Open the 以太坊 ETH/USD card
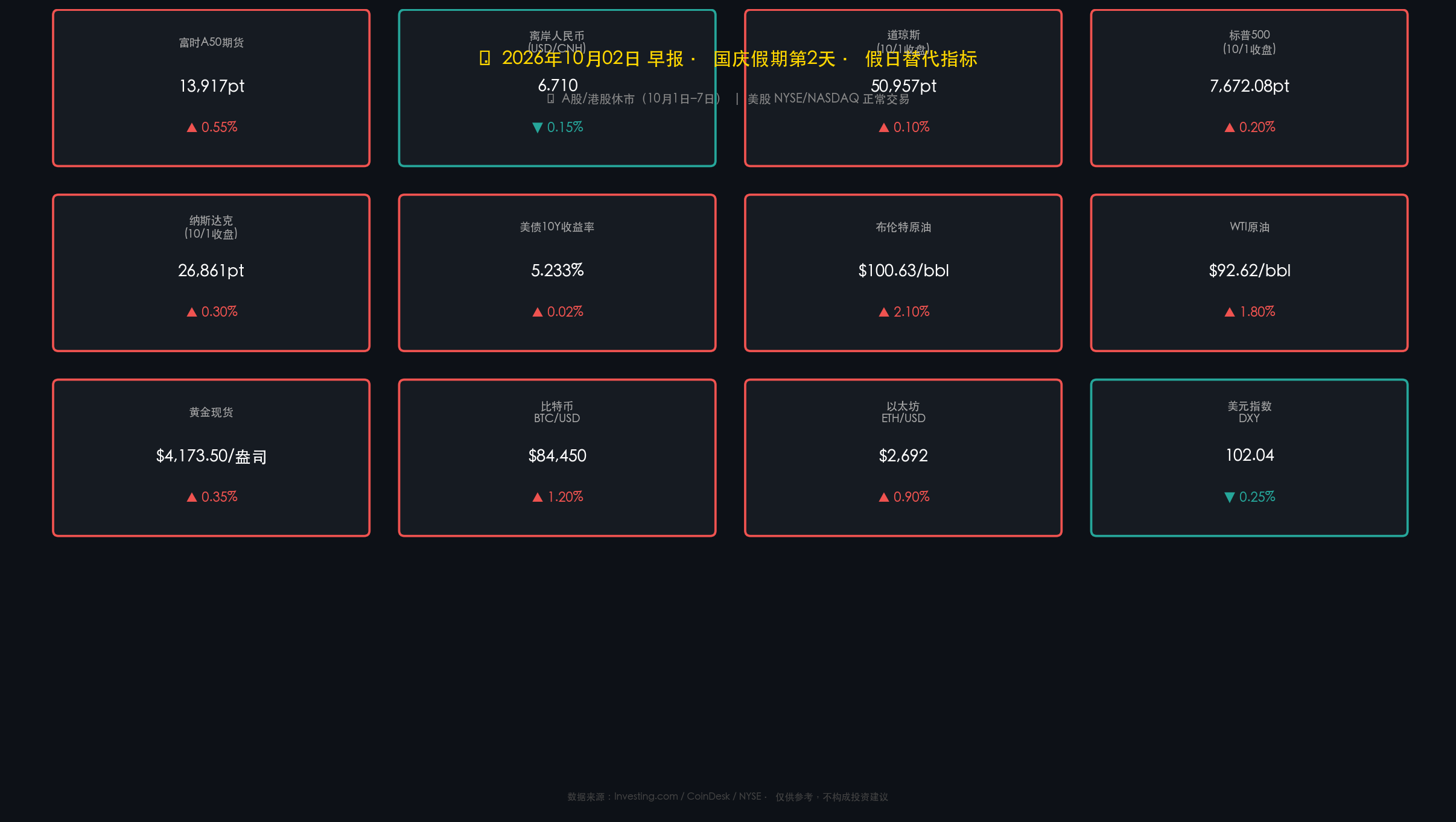The width and height of the screenshot is (1456, 822). pos(903,458)
